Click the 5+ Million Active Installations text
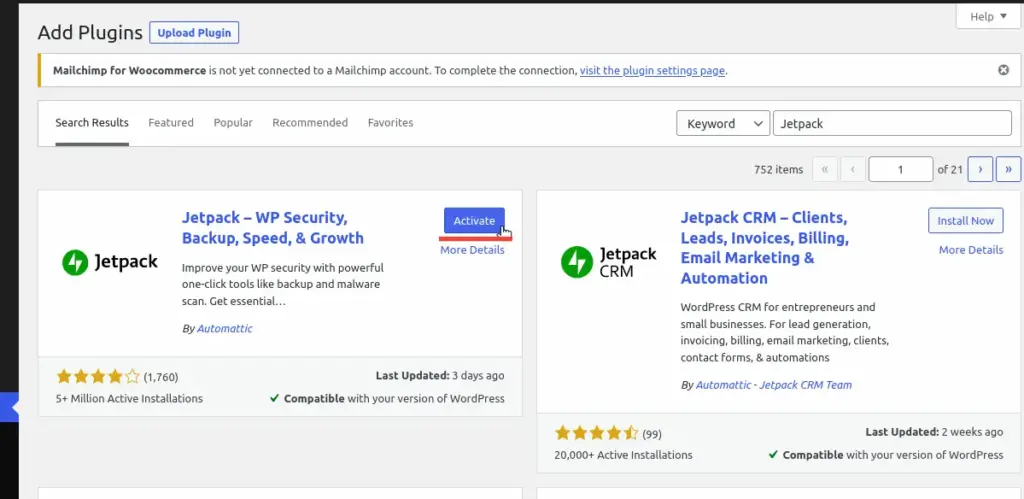 [130, 398]
